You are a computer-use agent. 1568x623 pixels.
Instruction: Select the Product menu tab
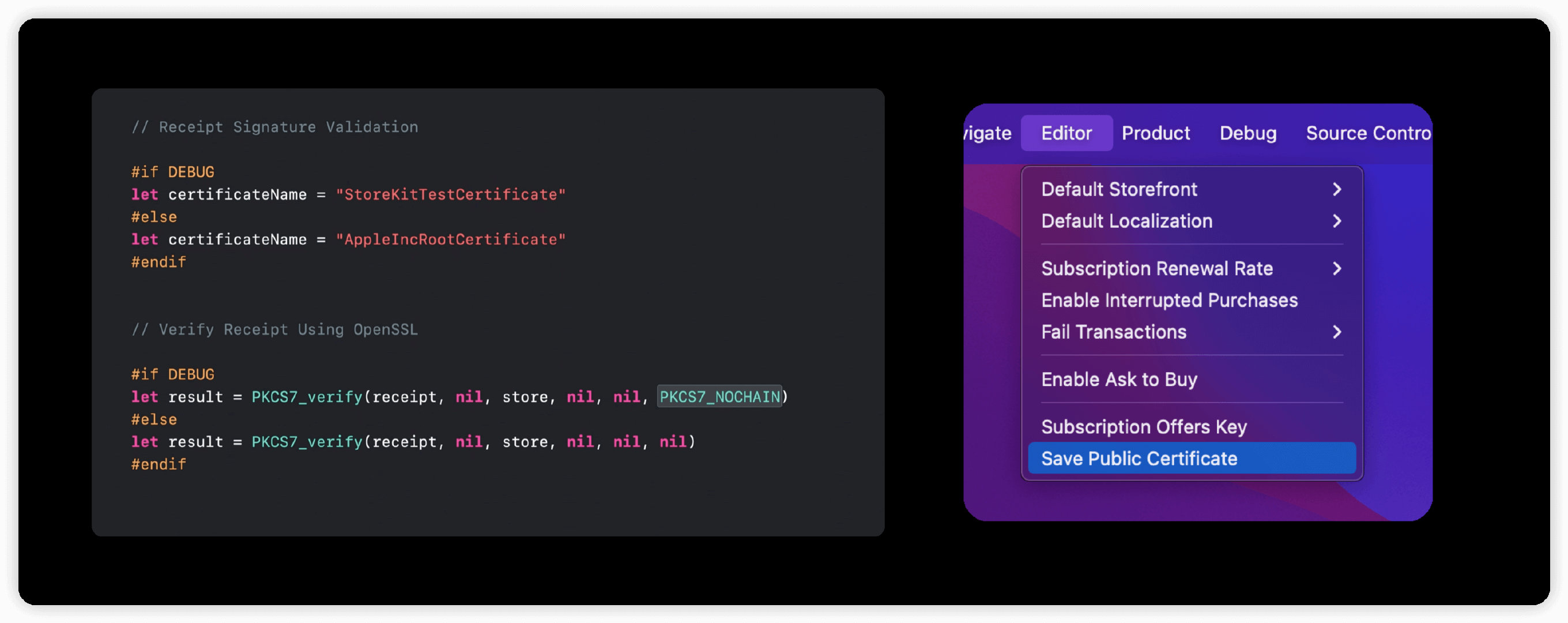point(1155,132)
